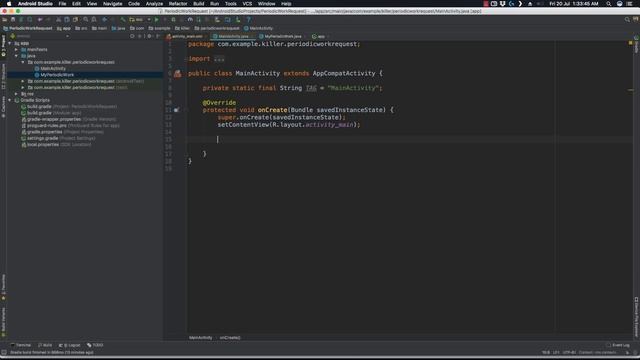Click the MainActivity breadcrumb in navigation bar

coord(258,29)
